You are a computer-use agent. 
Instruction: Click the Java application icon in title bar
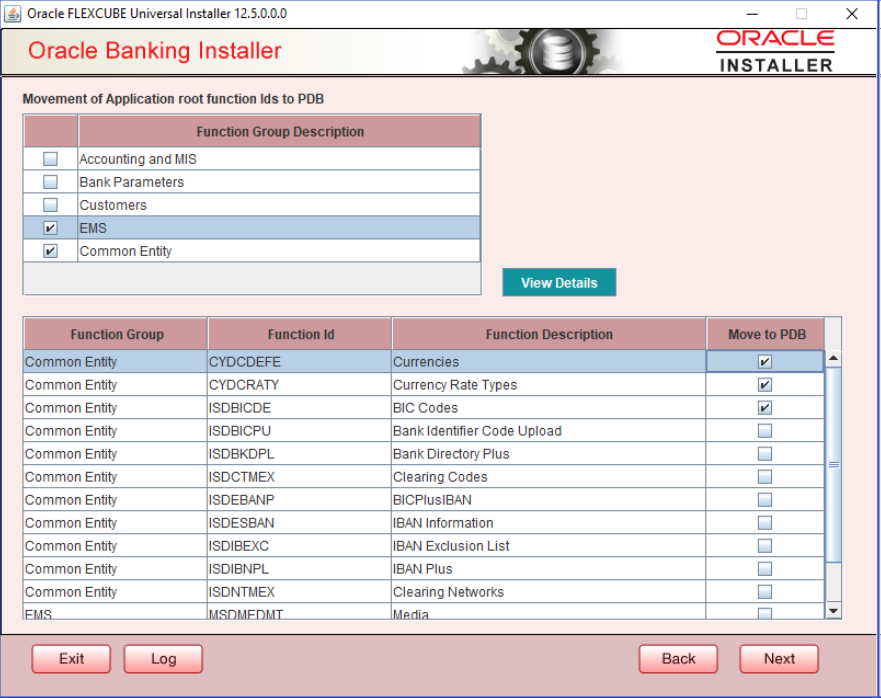pyautogui.click(x=12, y=13)
